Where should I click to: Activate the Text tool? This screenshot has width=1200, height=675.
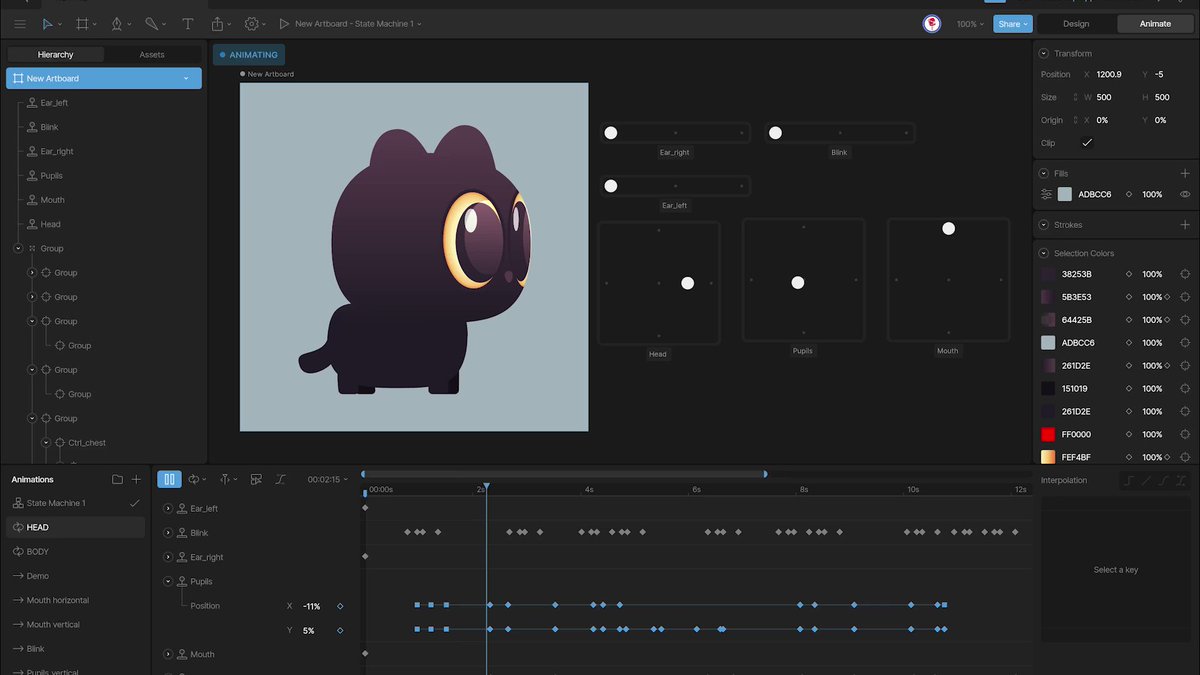[187, 23]
